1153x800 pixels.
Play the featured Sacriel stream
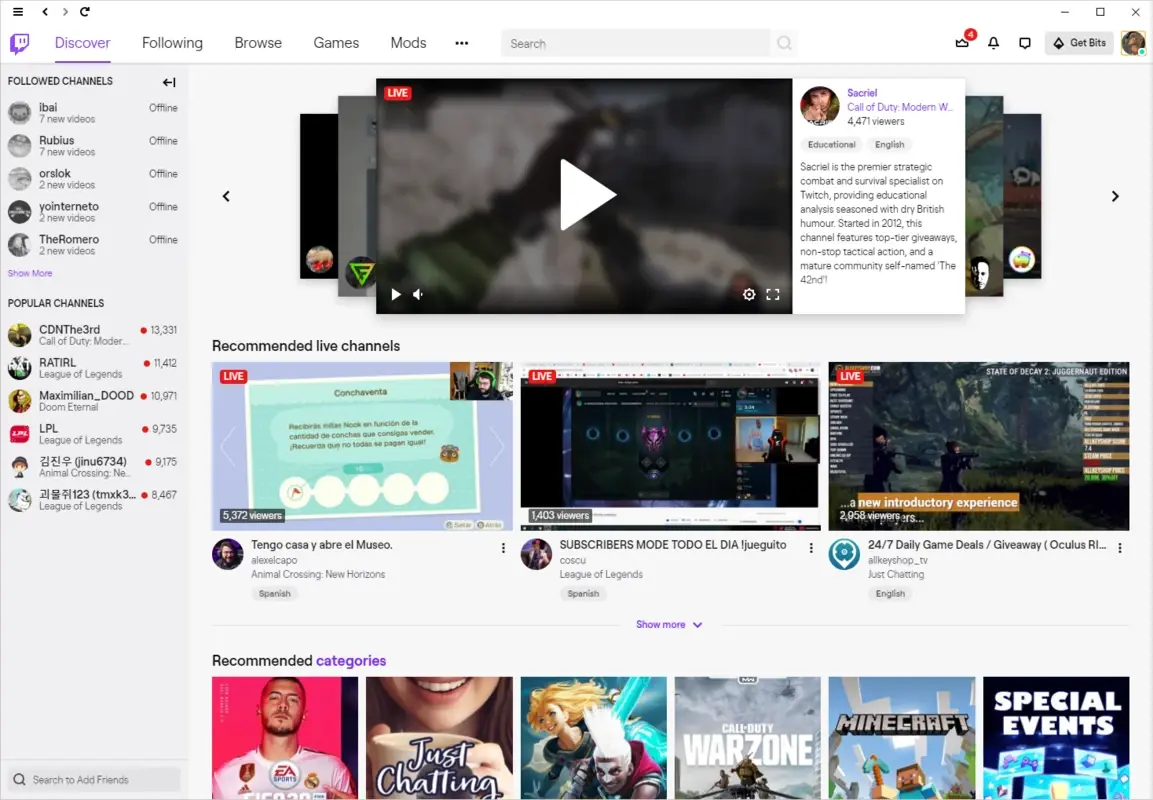pos(588,194)
